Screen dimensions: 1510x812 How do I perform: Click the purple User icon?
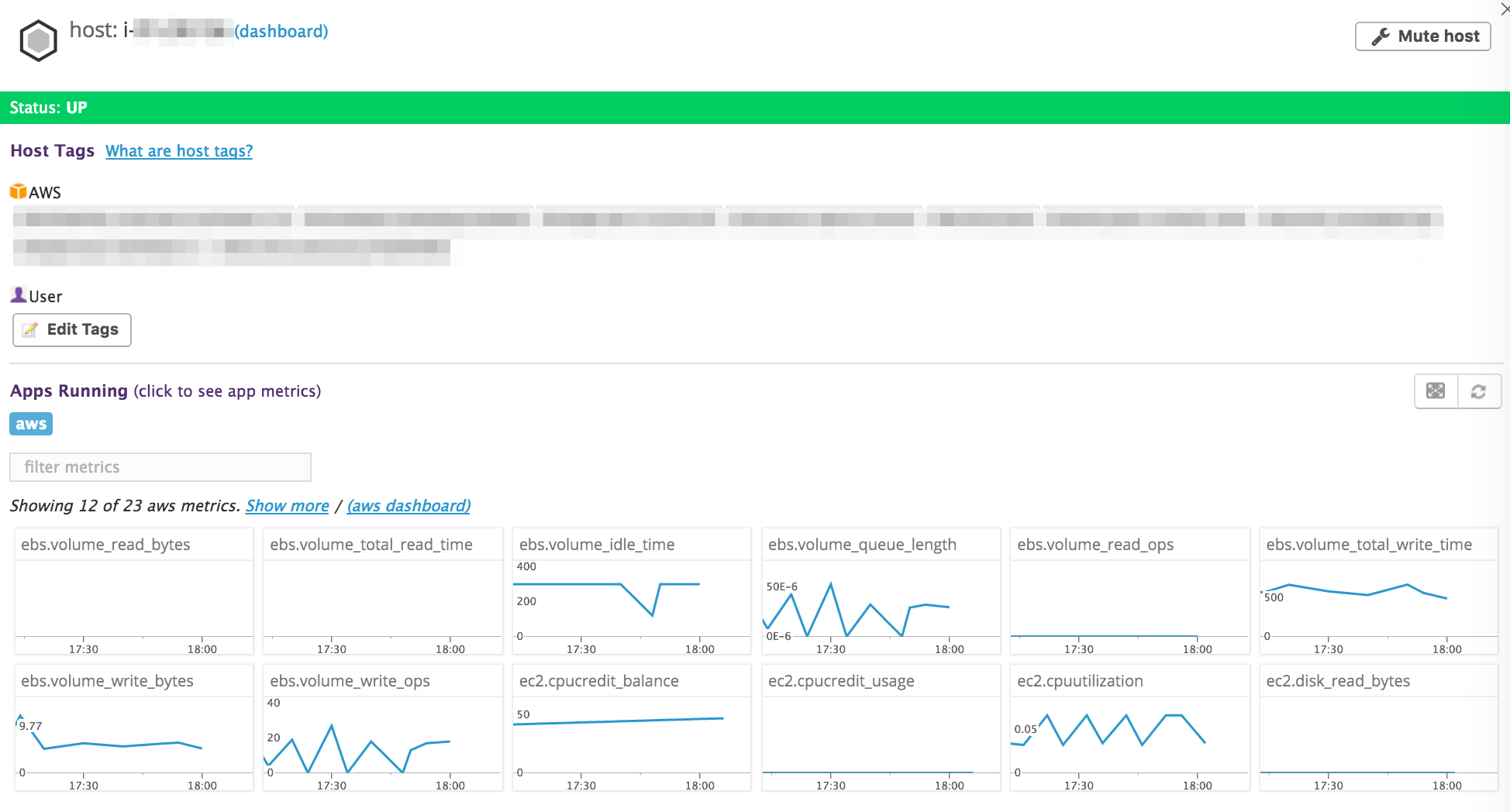tap(18, 295)
